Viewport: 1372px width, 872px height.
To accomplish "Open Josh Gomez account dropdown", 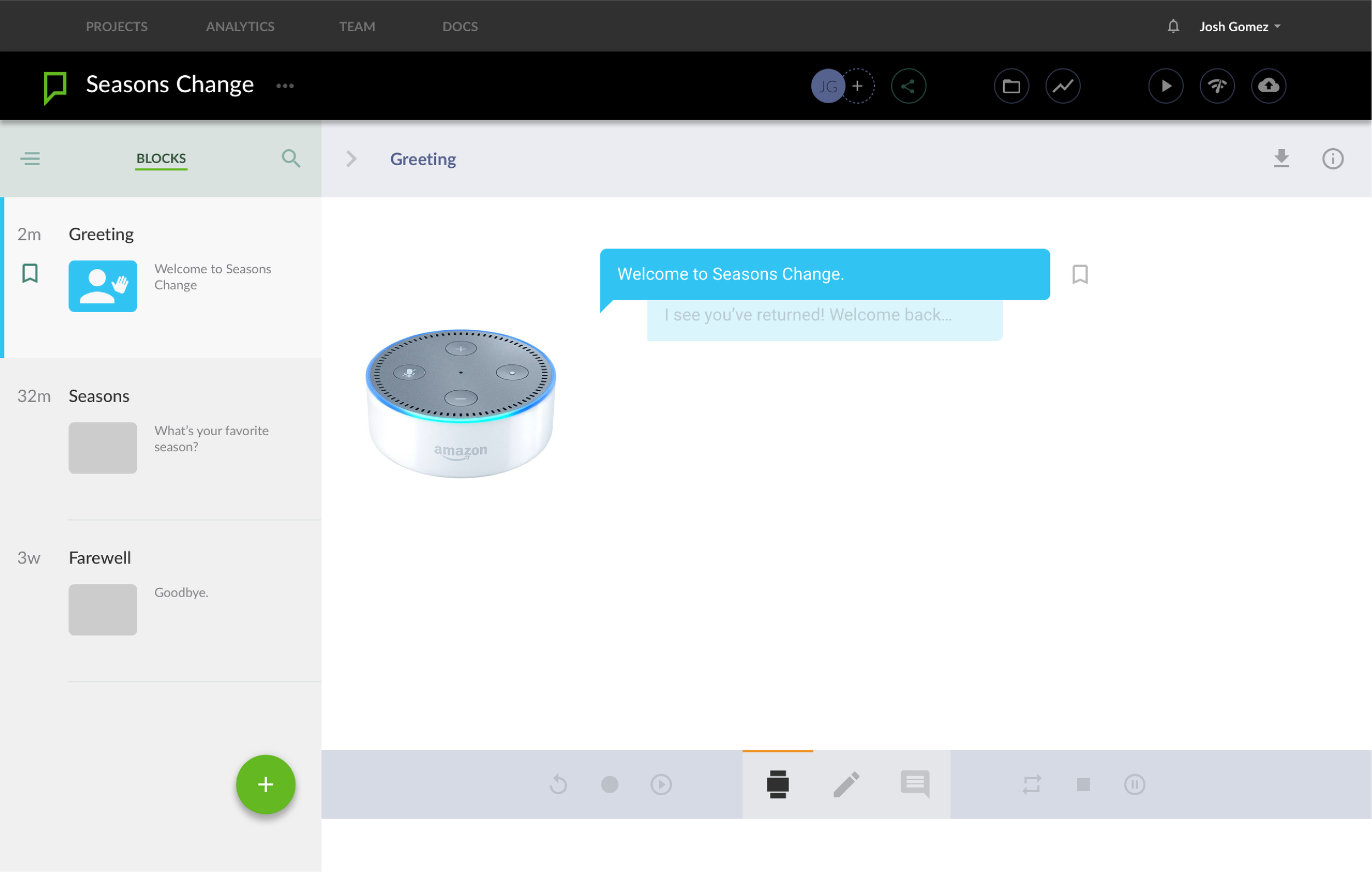I will (x=1240, y=27).
